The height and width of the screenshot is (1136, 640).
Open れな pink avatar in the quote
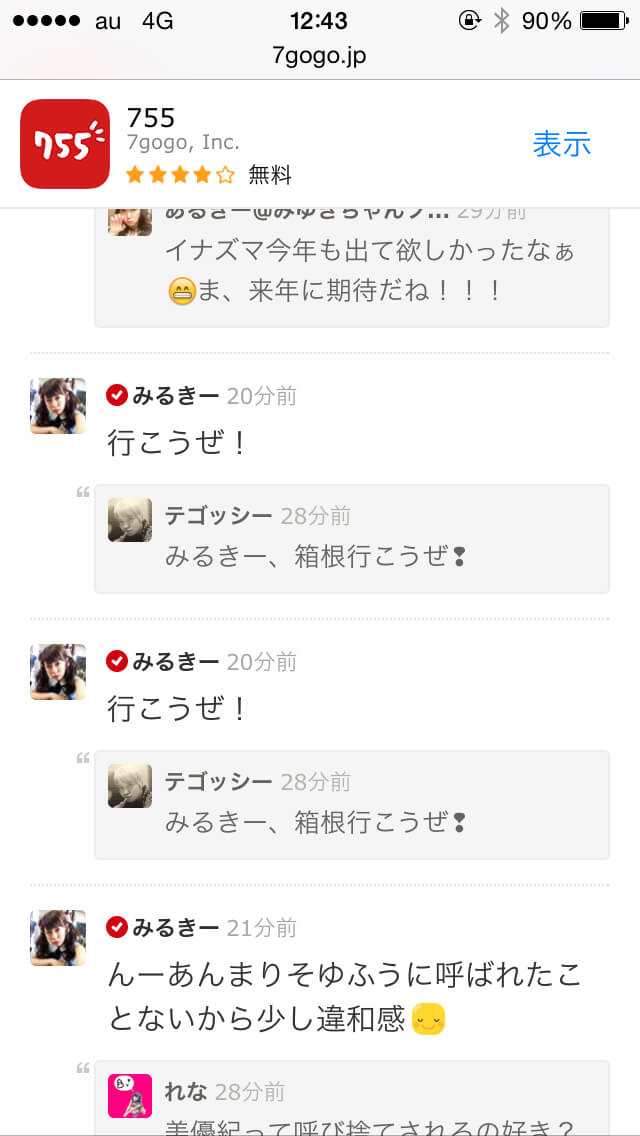click(130, 1095)
